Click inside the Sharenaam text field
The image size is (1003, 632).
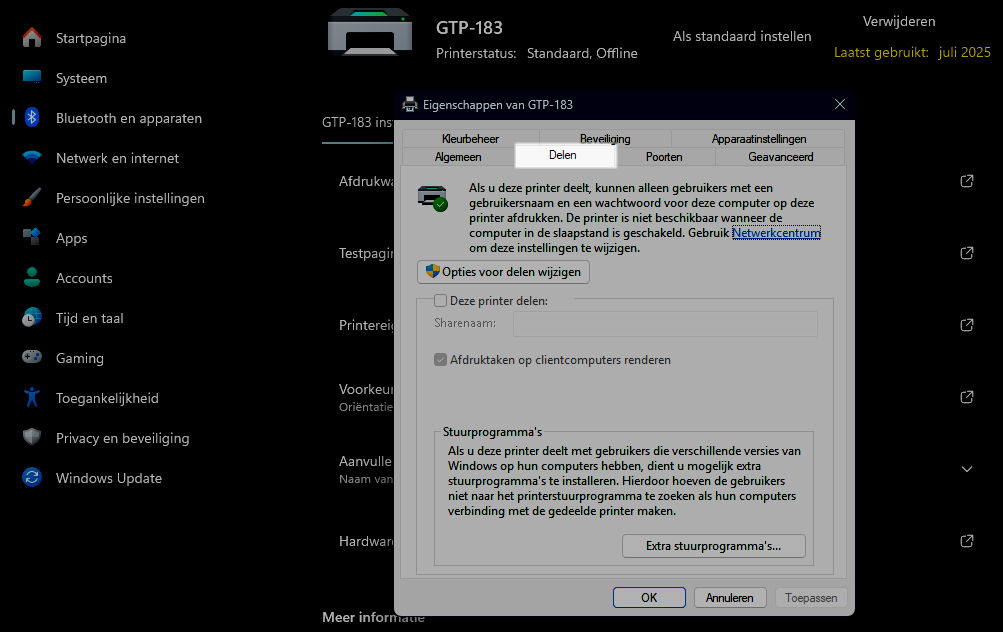[x=665, y=324]
